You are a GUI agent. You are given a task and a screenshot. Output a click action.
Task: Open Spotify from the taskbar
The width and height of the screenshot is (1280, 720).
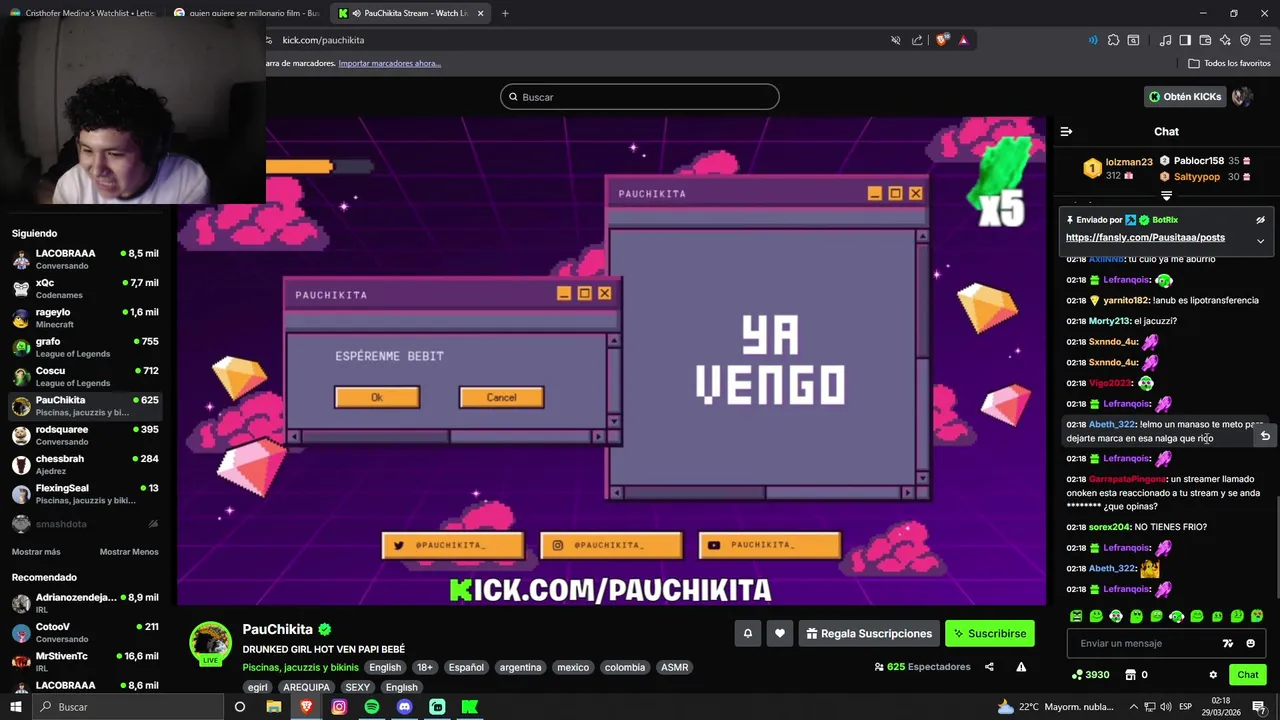pyautogui.click(x=372, y=707)
